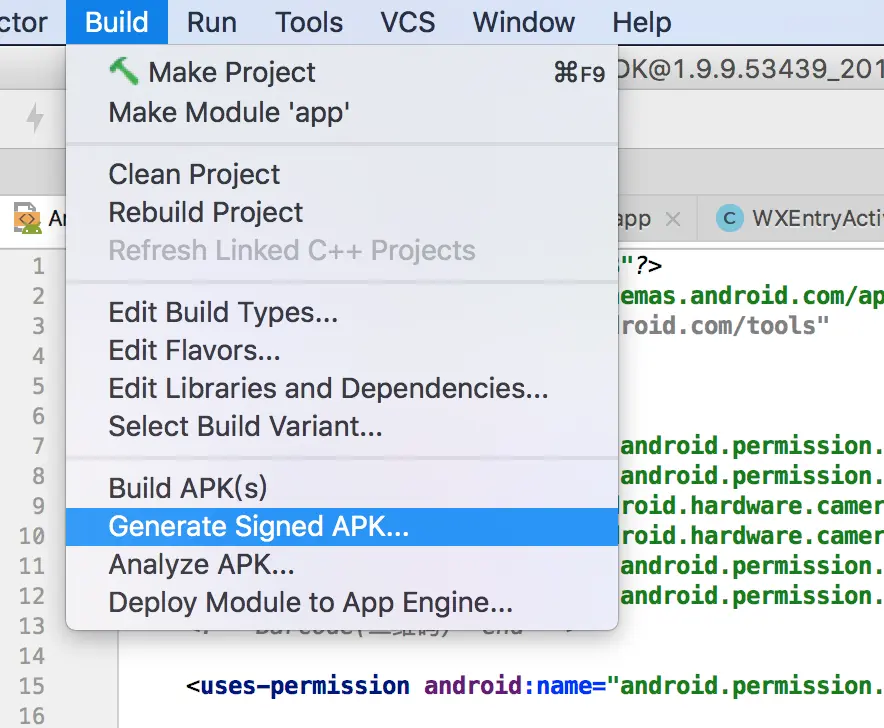Choose Select Build Variant
This screenshot has width=884, height=728.
pos(245,427)
